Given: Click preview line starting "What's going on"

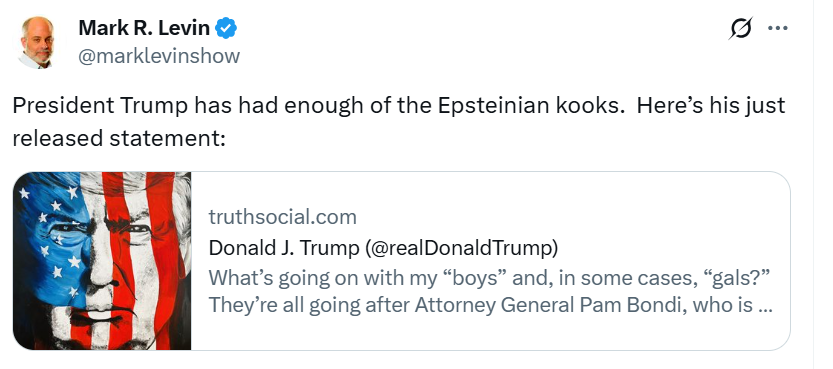Looking at the screenshot, I should coord(489,277).
